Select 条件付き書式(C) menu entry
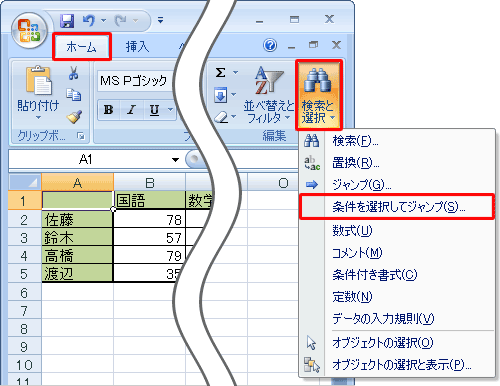Image resolution: width=500 pixels, height=386 pixels. (397, 275)
